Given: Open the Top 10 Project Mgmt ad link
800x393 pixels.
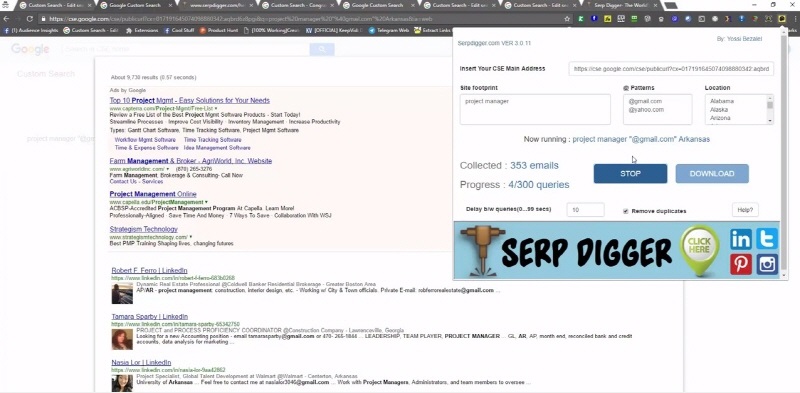Looking at the screenshot, I should tap(190, 101).
